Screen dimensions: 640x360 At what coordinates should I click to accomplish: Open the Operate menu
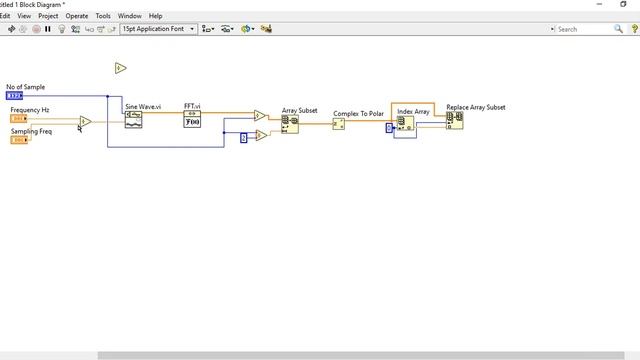coord(77,16)
